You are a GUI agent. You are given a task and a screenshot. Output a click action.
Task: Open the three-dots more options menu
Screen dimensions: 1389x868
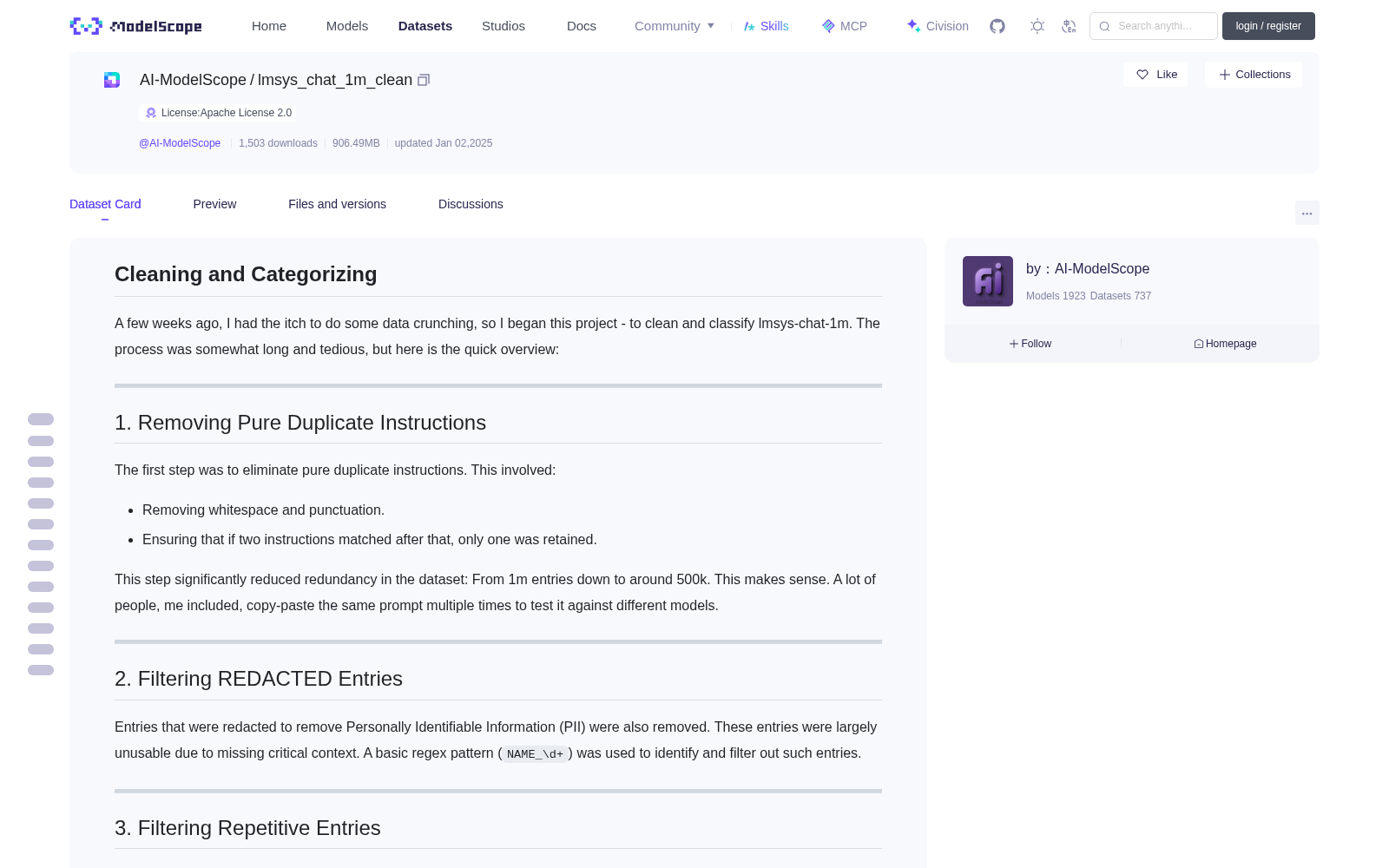click(x=1307, y=213)
